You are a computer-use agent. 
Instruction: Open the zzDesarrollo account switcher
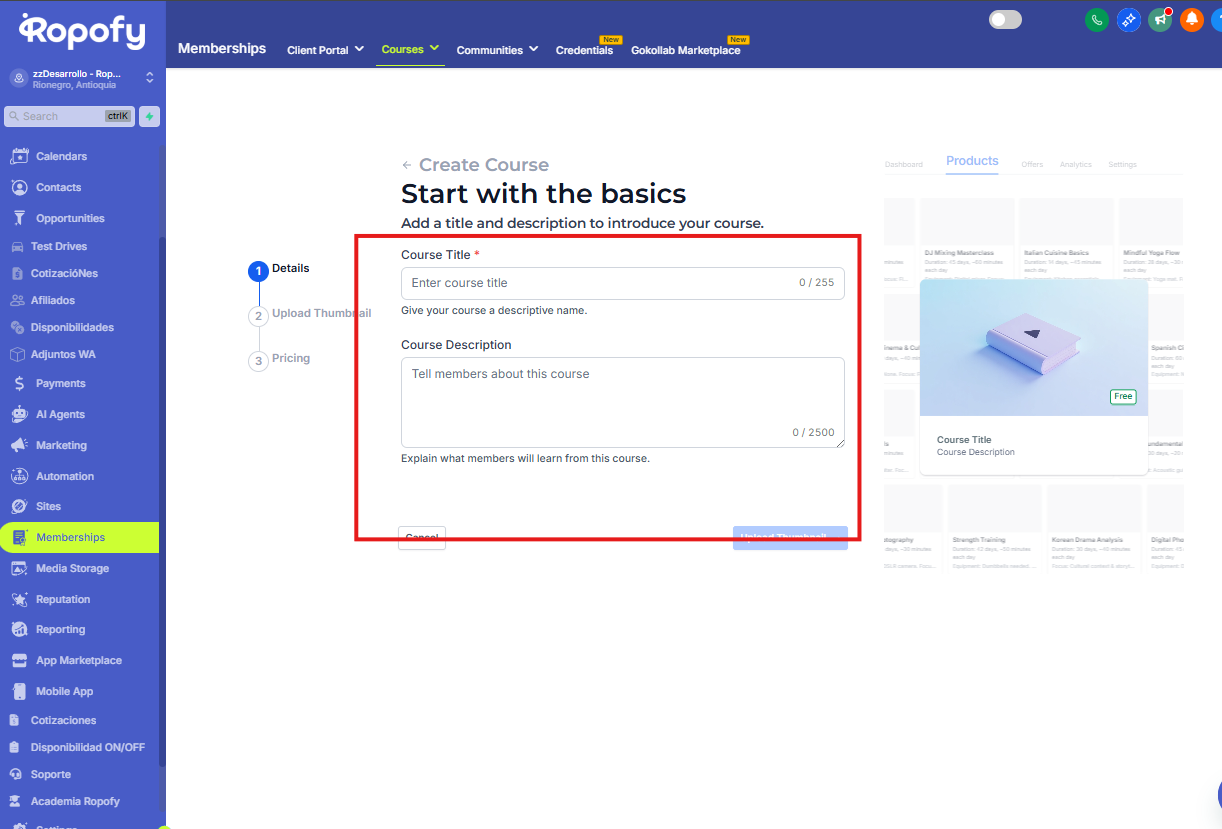pos(80,78)
